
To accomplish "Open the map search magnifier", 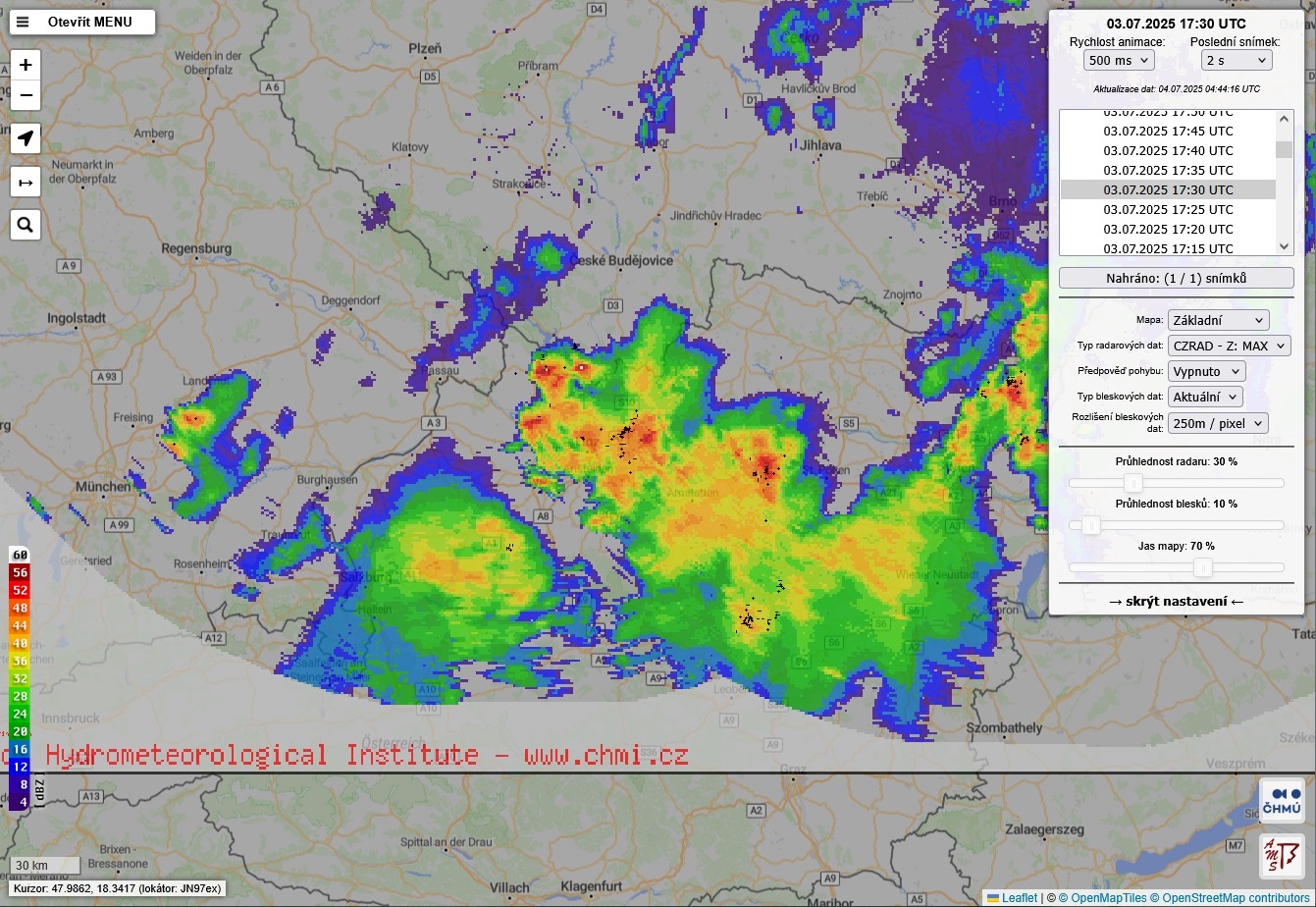I will point(26,225).
